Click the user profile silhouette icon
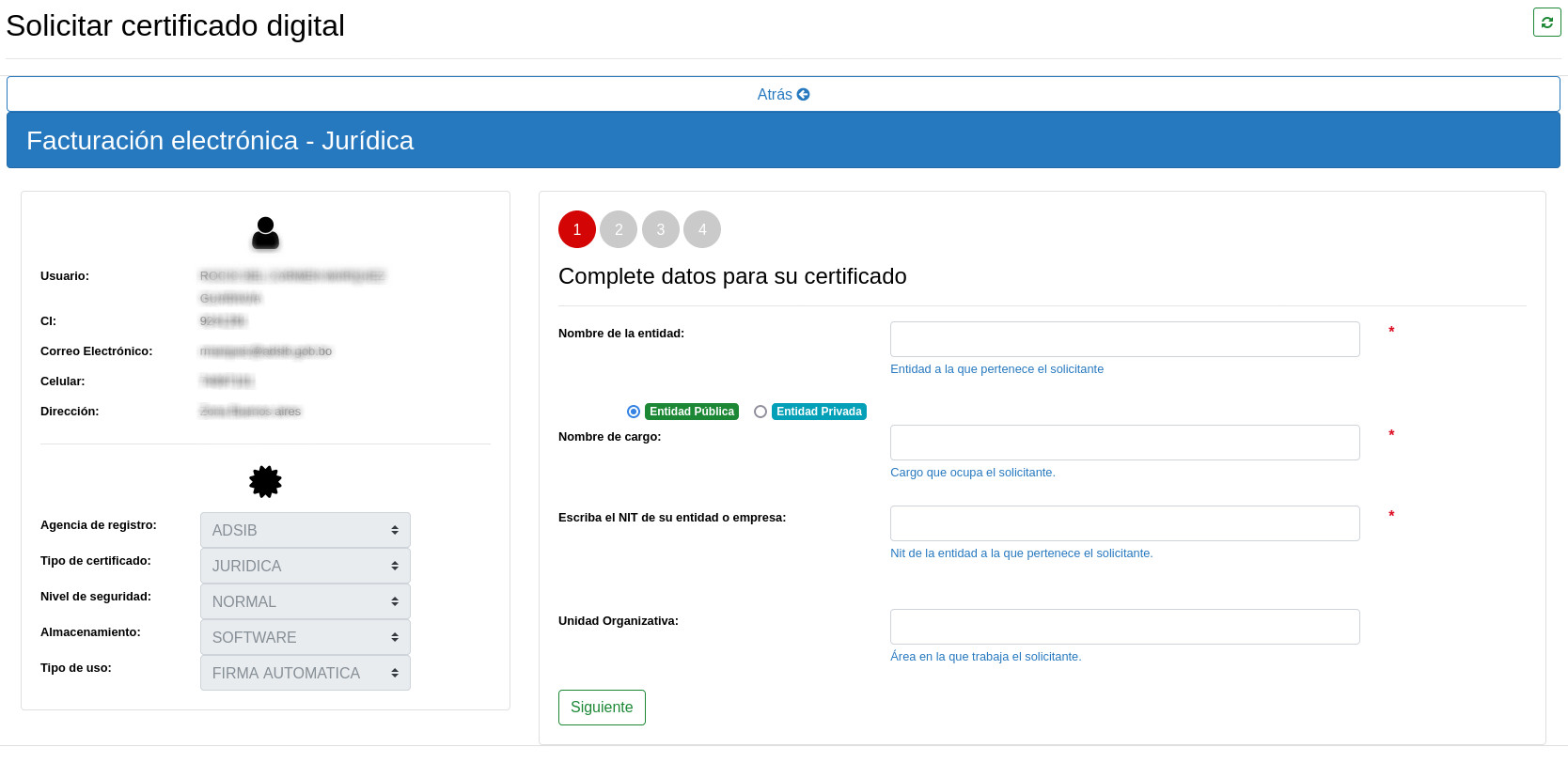 pyautogui.click(x=266, y=233)
